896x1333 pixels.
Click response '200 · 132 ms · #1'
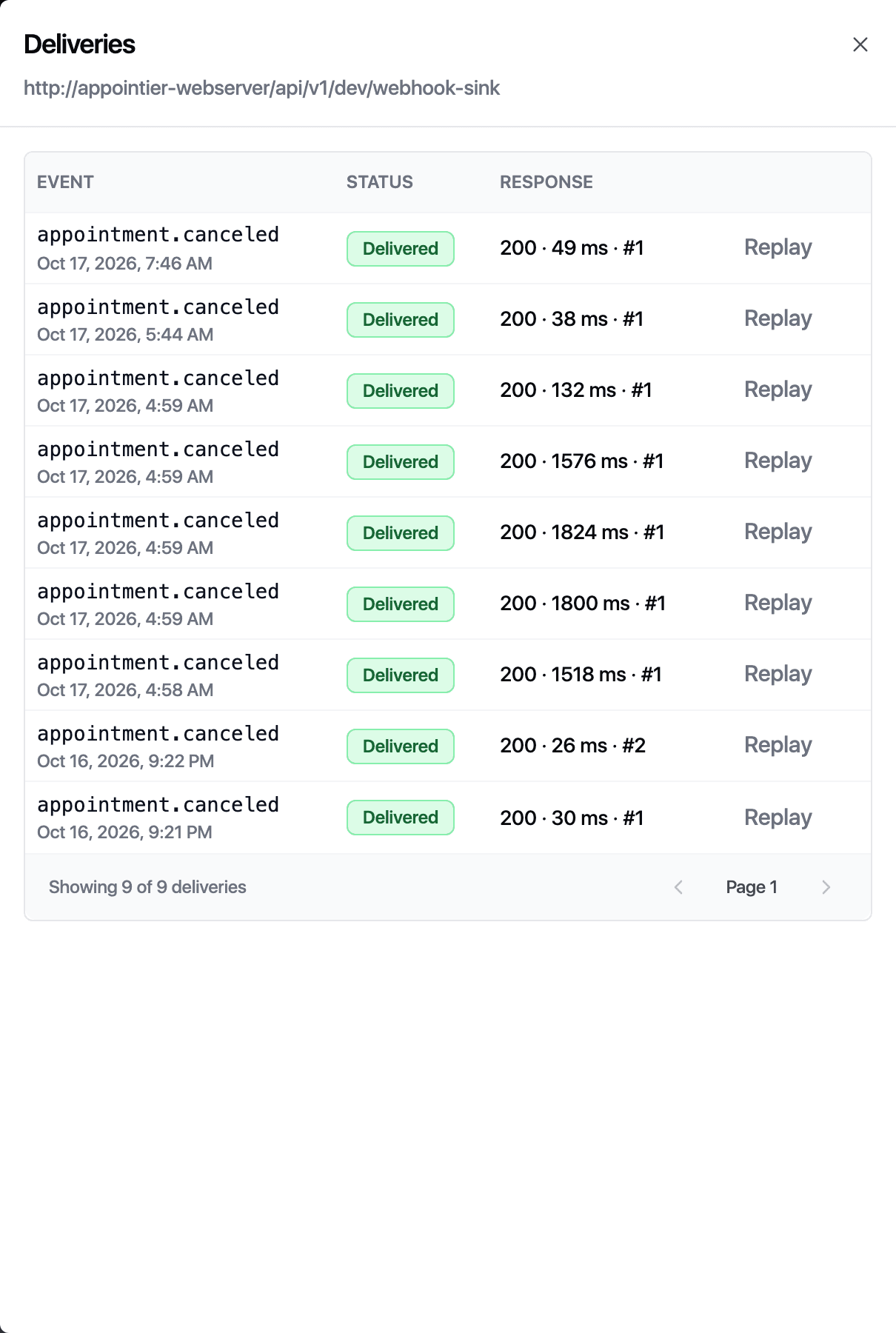[x=576, y=390]
